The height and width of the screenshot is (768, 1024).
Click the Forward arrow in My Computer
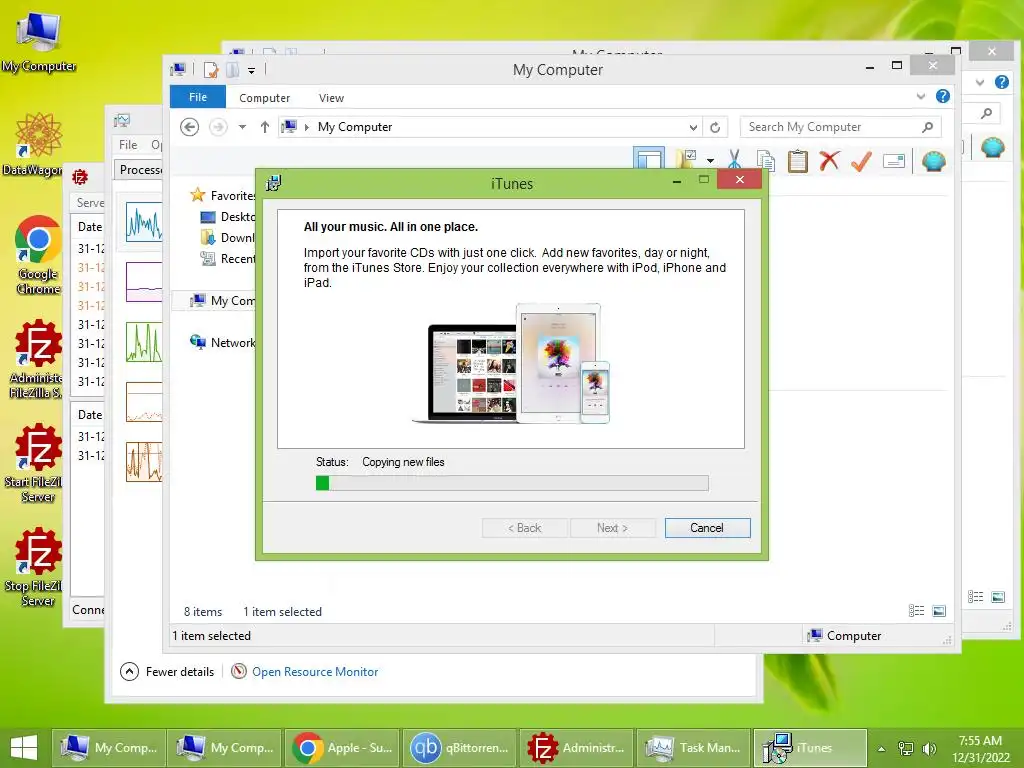218,127
